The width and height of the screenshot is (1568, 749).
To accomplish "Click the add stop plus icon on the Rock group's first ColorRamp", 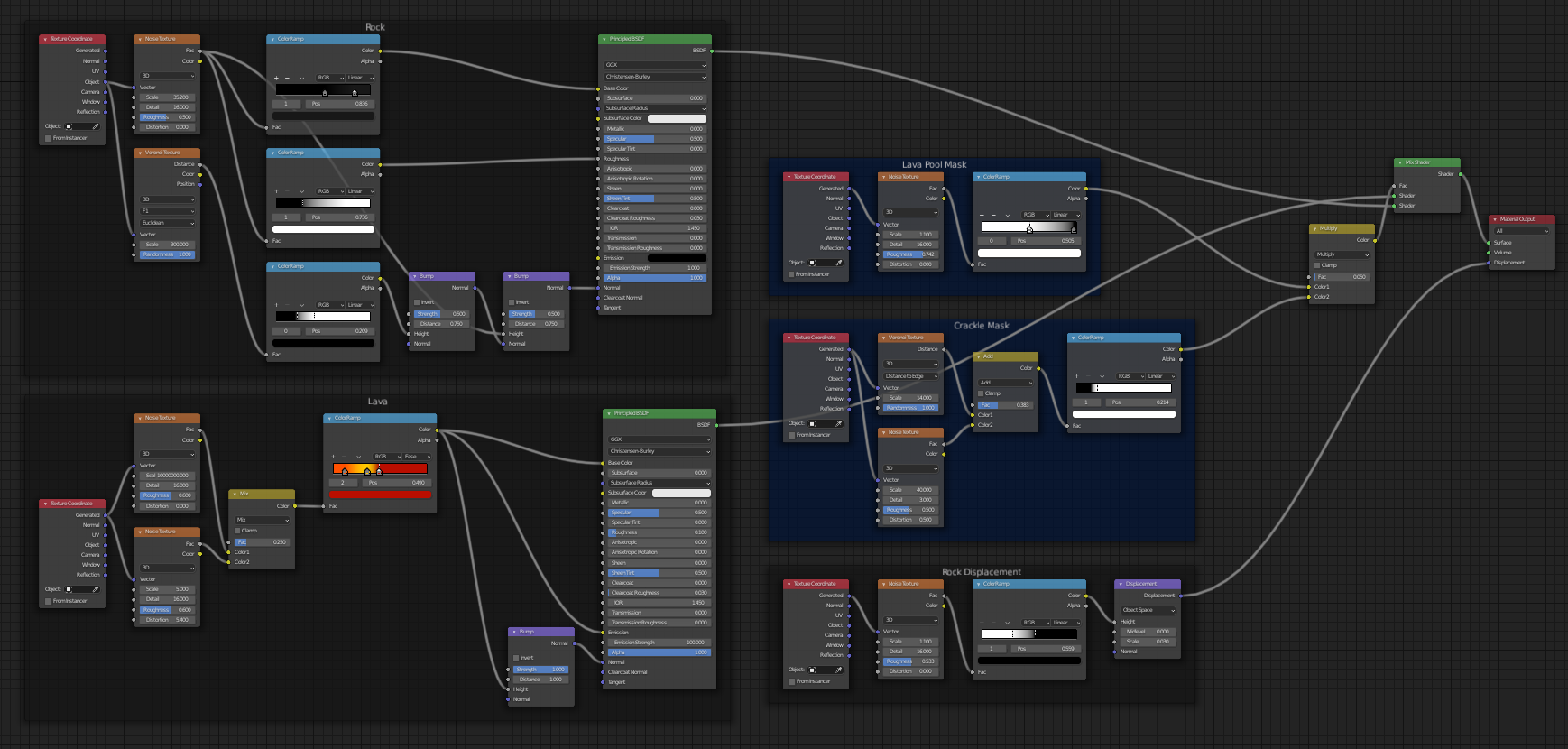I will point(276,78).
